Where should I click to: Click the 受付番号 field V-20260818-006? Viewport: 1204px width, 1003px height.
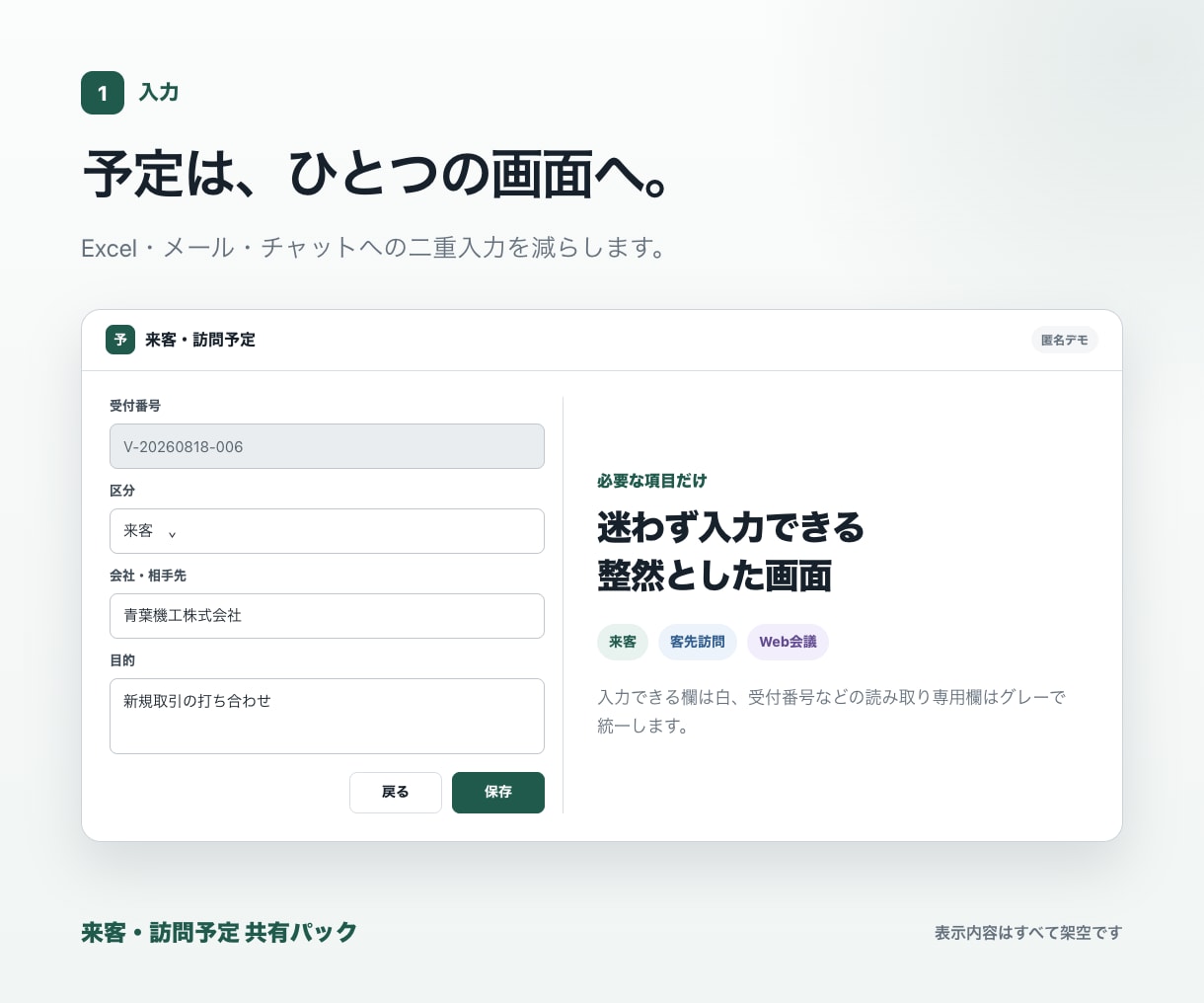[x=327, y=446]
